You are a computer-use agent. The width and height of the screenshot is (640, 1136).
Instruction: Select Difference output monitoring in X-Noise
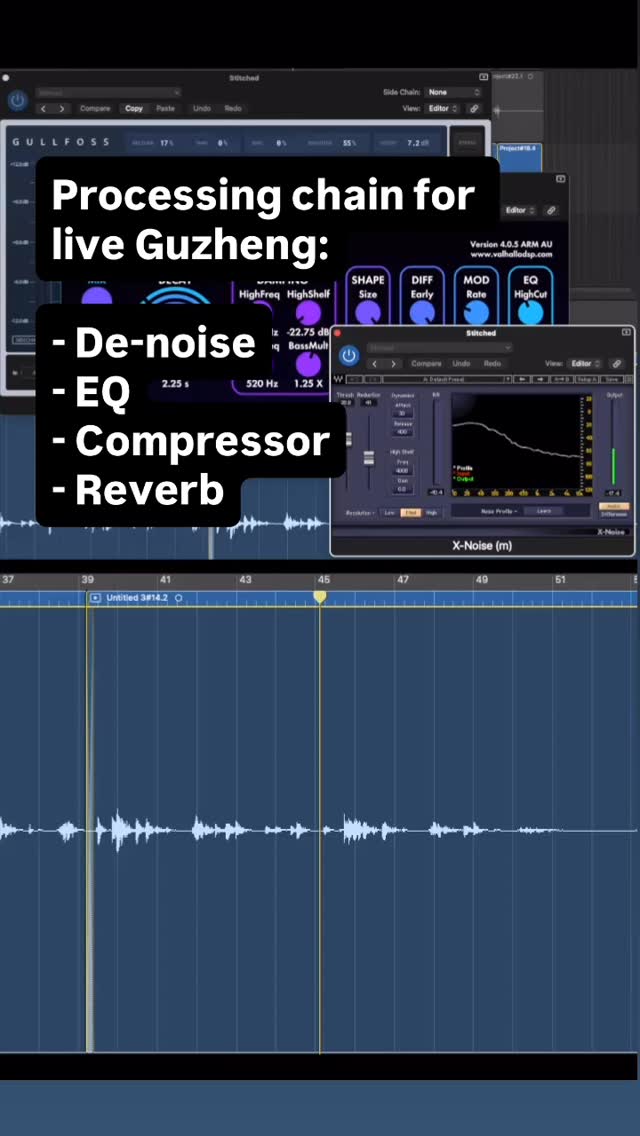615,514
